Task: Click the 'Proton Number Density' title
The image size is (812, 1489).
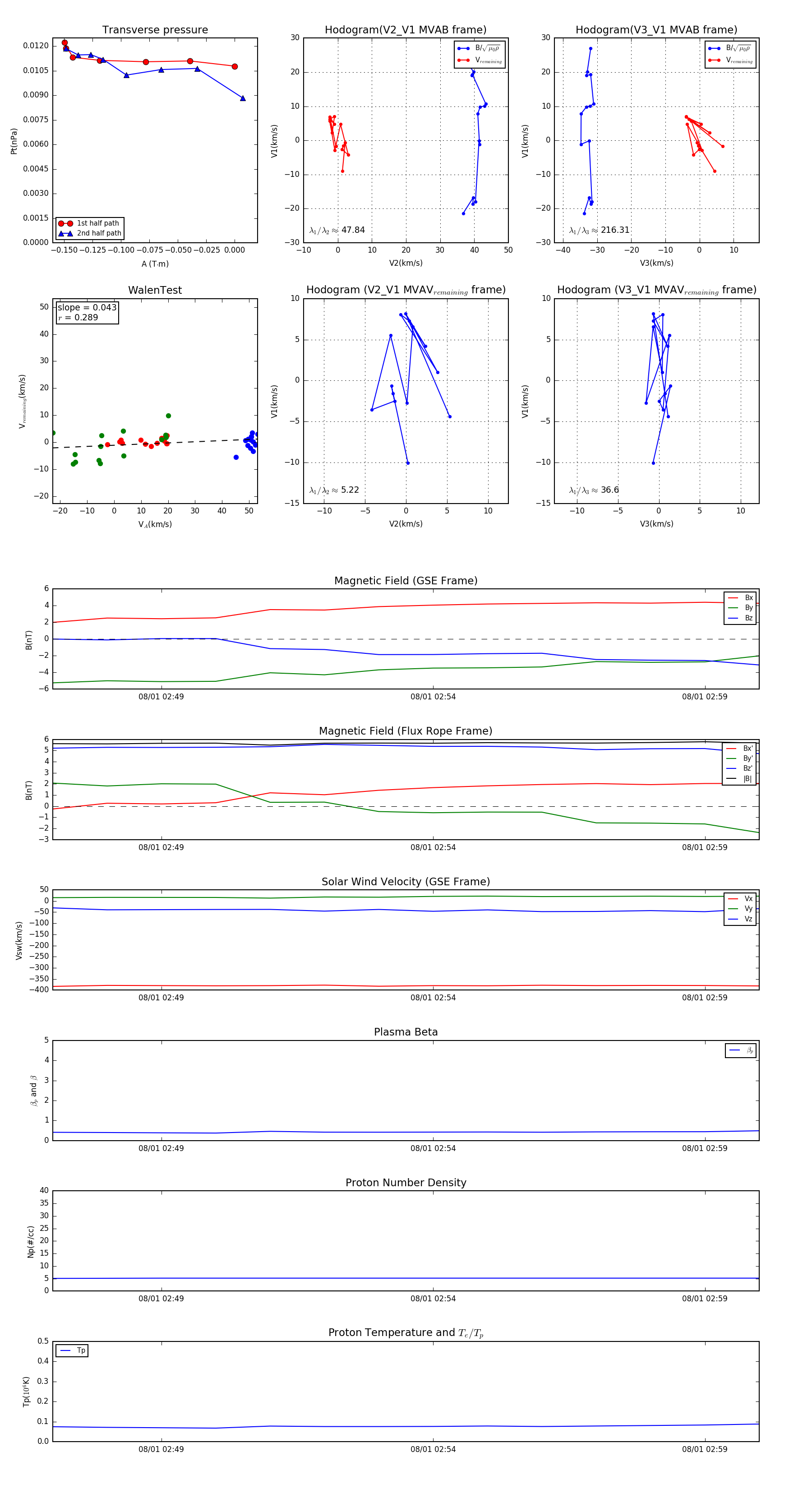Action: 406,1183
